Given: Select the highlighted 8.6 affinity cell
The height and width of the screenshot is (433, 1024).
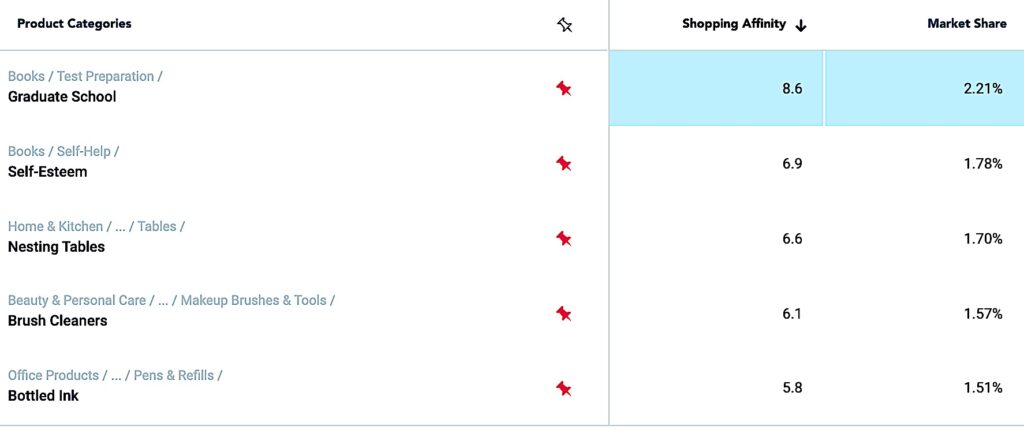Looking at the screenshot, I should 716,88.
